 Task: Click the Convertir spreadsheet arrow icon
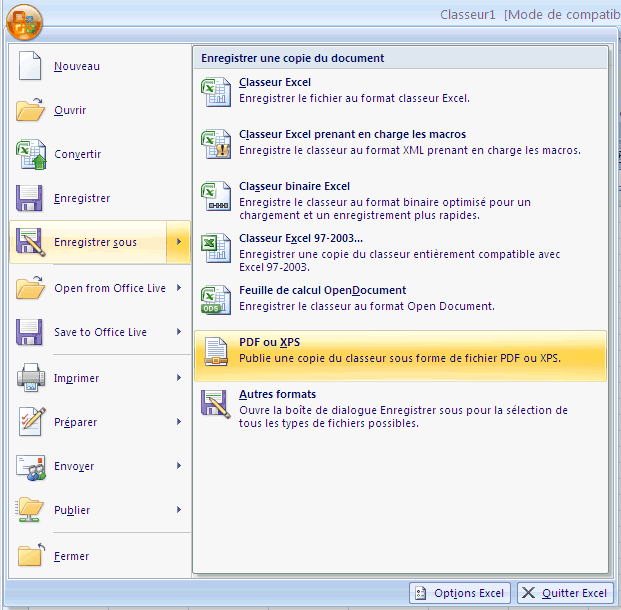[x=31, y=154]
